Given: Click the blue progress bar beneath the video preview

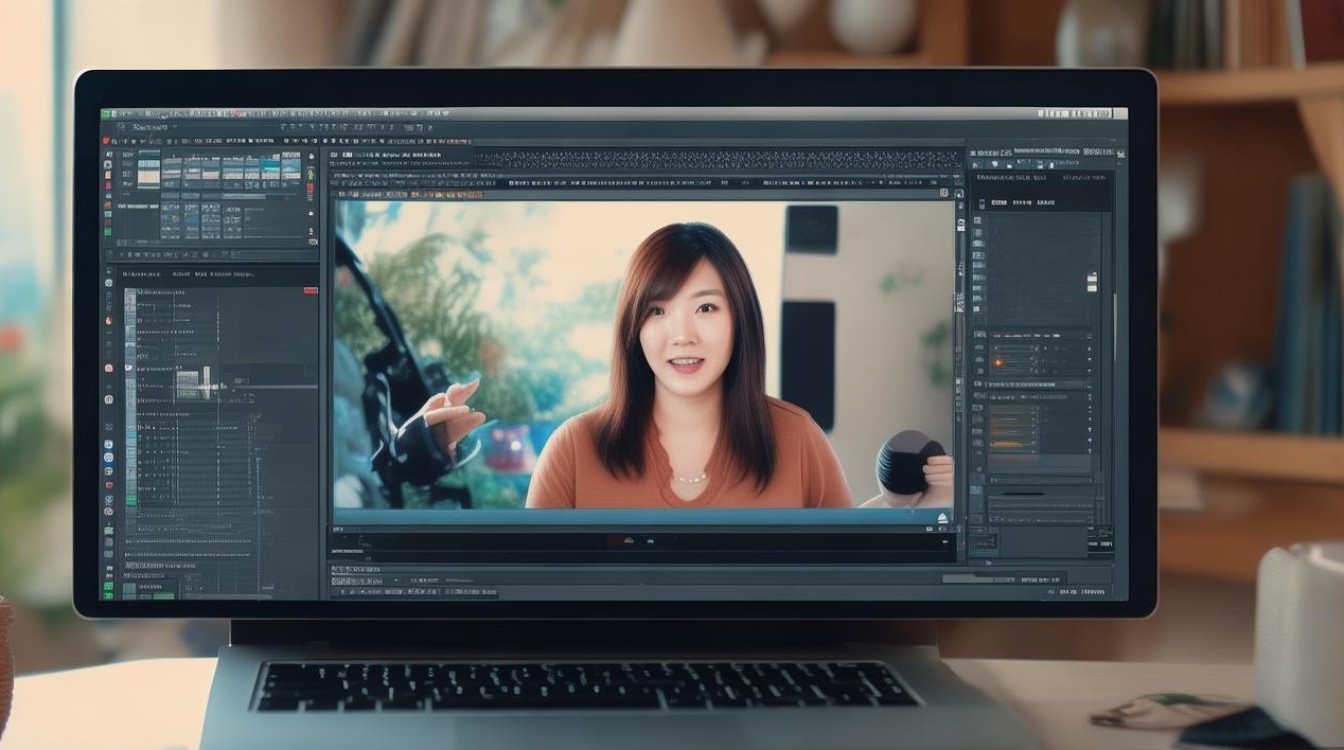Looking at the screenshot, I should tap(643, 517).
